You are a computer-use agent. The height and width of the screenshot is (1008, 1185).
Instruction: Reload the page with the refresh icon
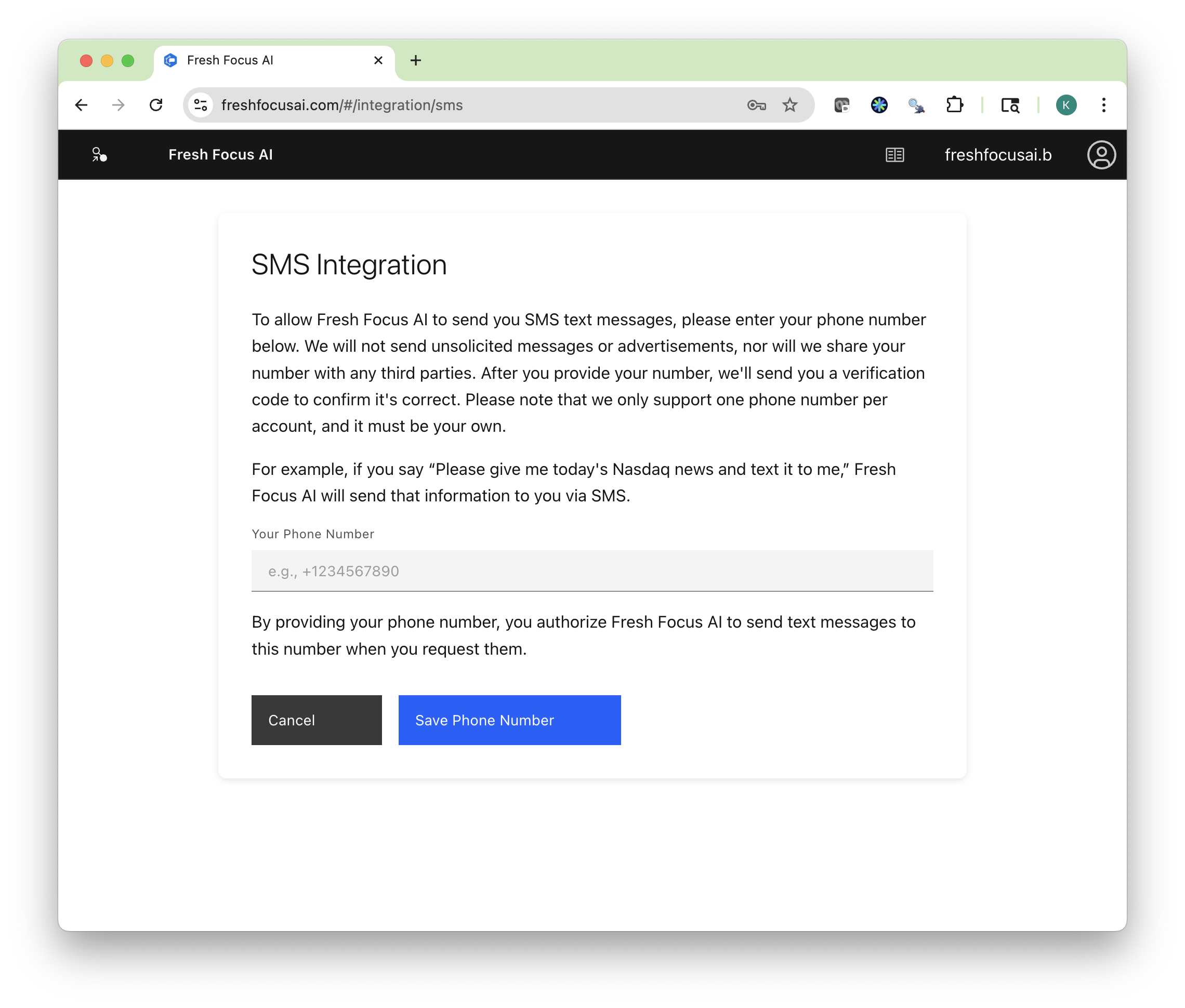tap(156, 104)
